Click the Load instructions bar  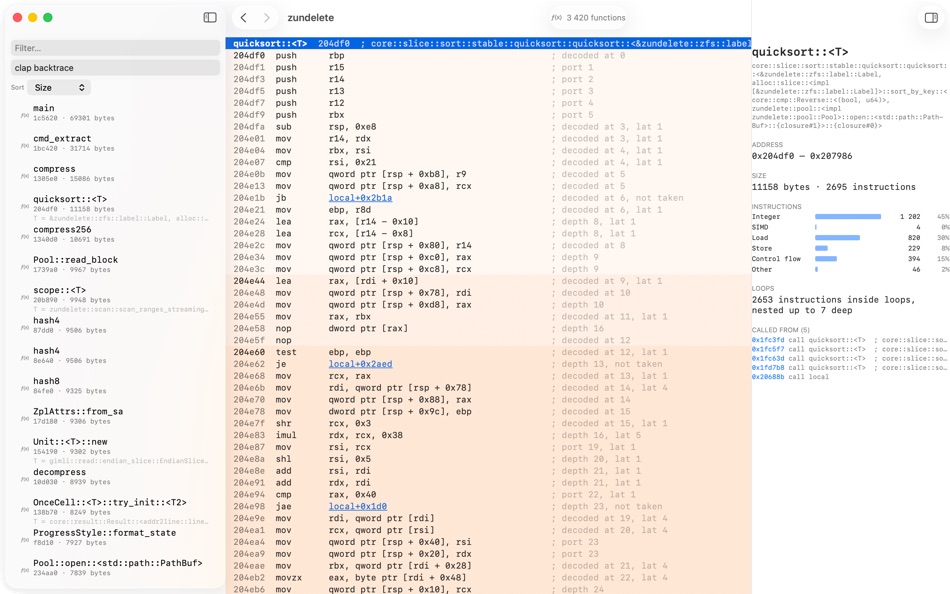click(x=837, y=238)
